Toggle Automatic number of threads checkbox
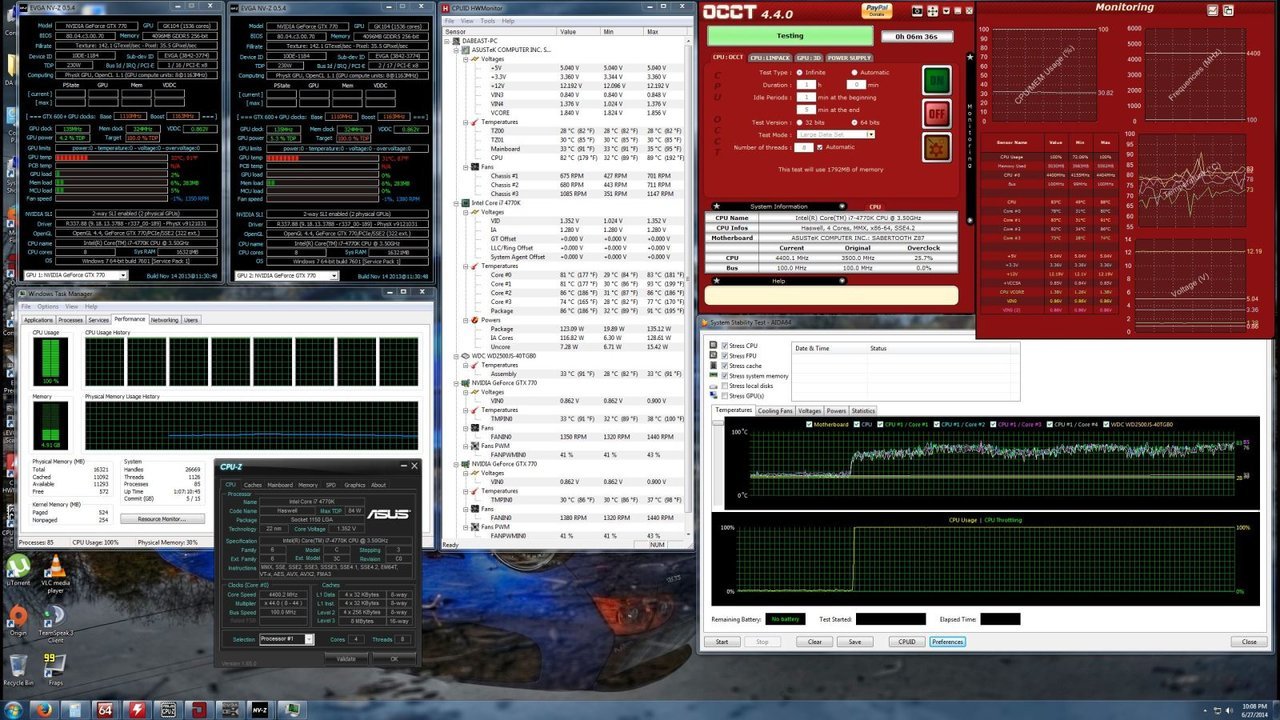This screenshot has width=1280, height=720. (x=820, y=147)
